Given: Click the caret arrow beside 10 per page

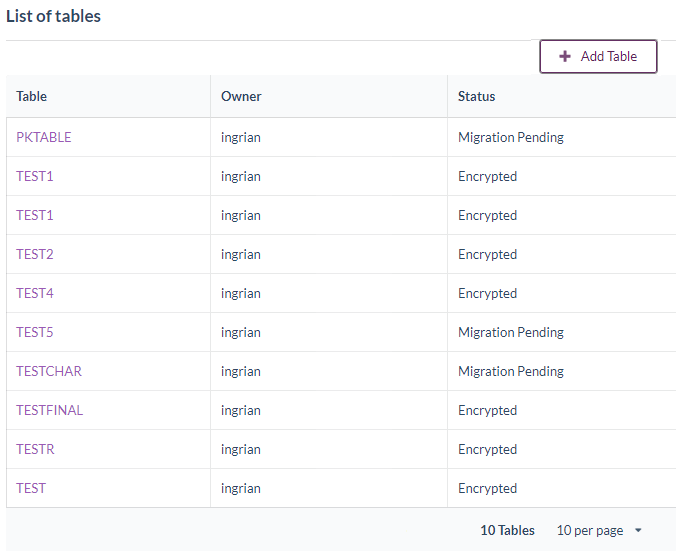Looking at the screenshot, I should pos(638,531).
